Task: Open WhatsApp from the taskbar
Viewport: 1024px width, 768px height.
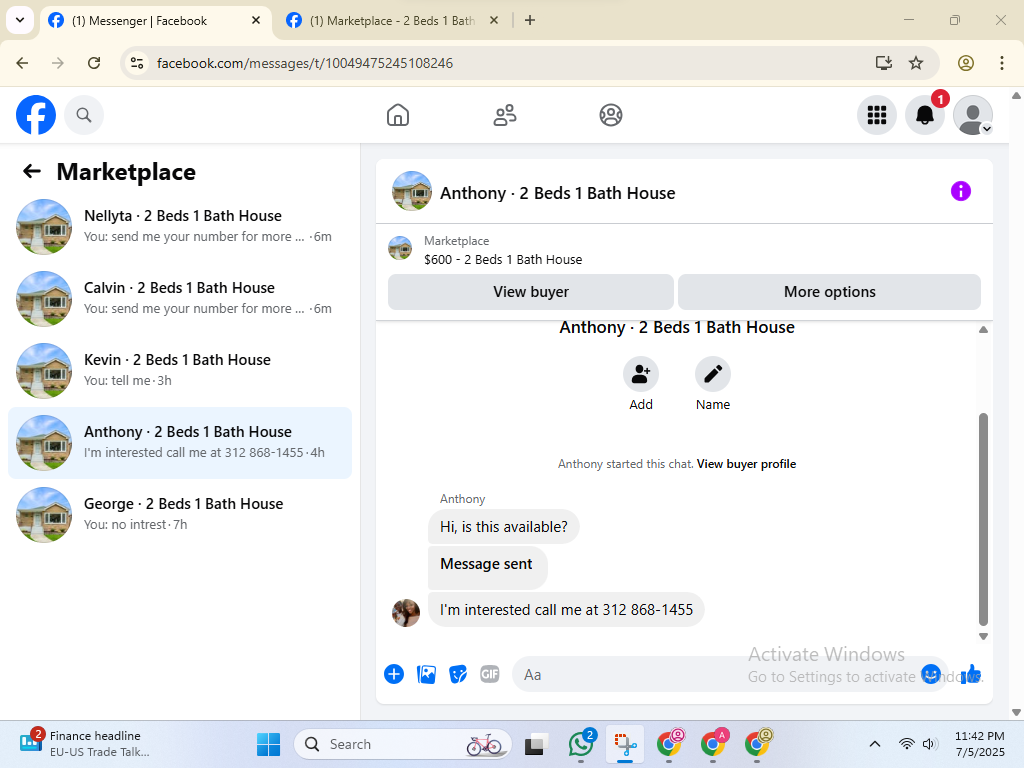Action: point(581,744)
